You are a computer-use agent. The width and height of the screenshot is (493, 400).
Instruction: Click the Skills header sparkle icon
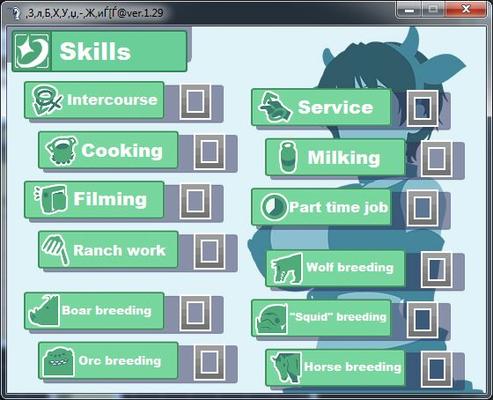click(32, 51)
